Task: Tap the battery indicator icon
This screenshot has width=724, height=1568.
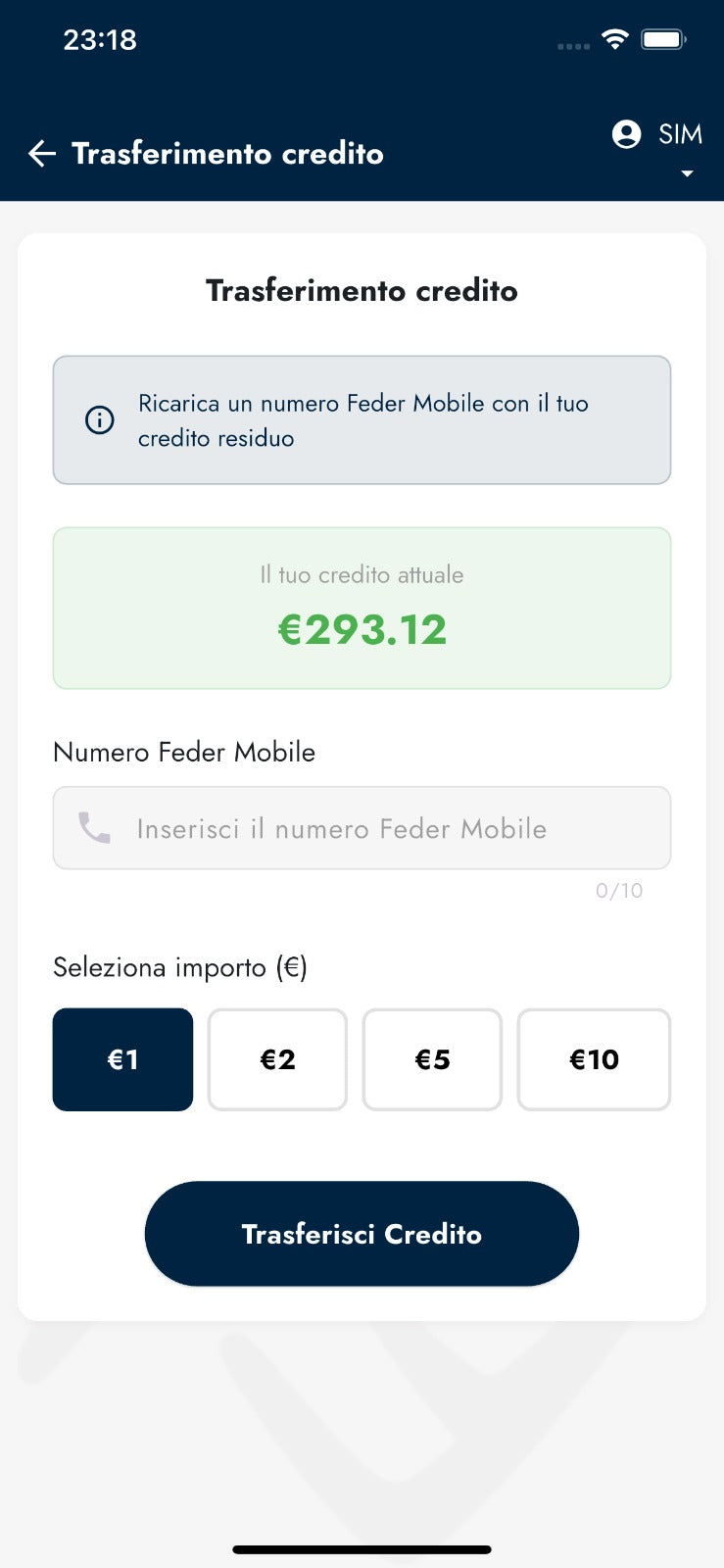Action: pyautogui.click(x=663, y=39)
